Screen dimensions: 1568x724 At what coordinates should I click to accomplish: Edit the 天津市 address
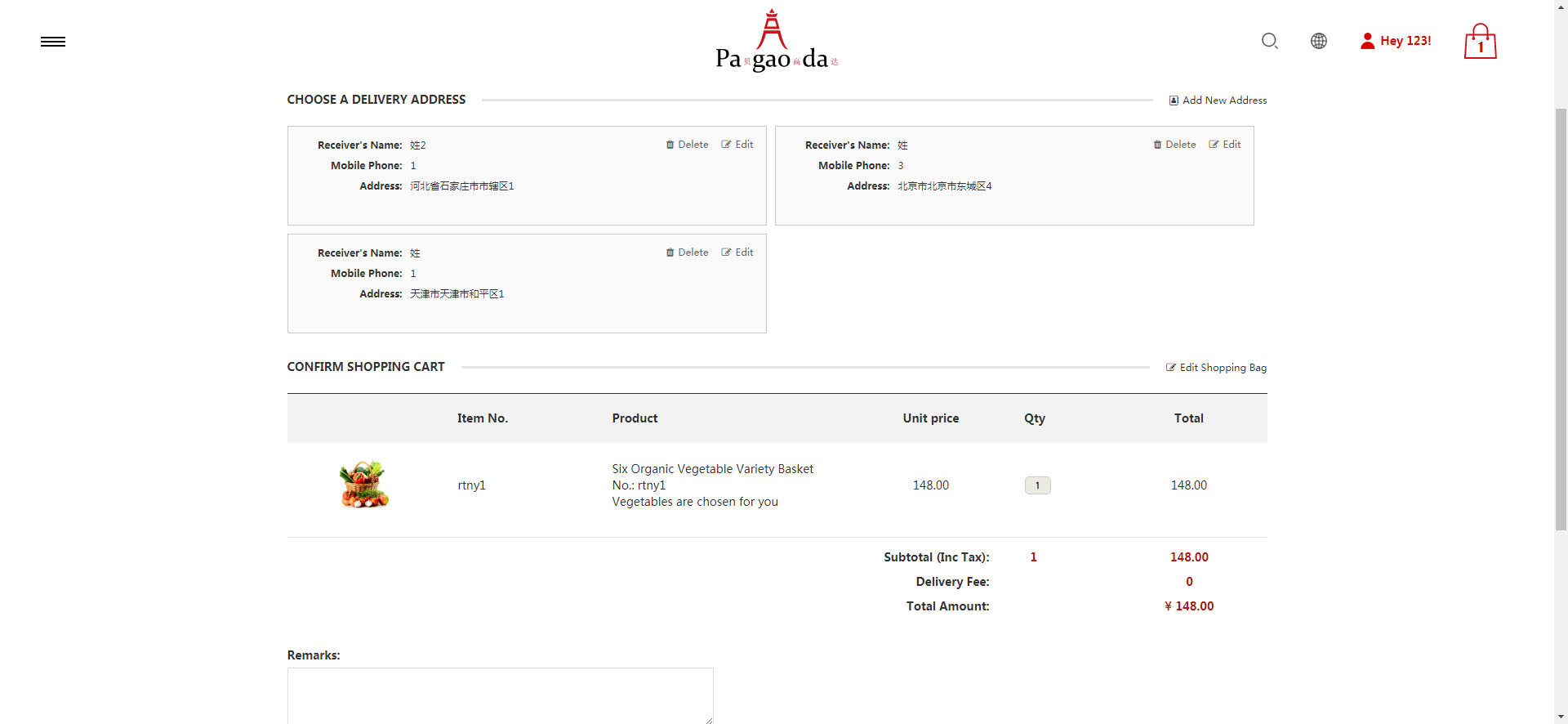[x=737, y=253]
